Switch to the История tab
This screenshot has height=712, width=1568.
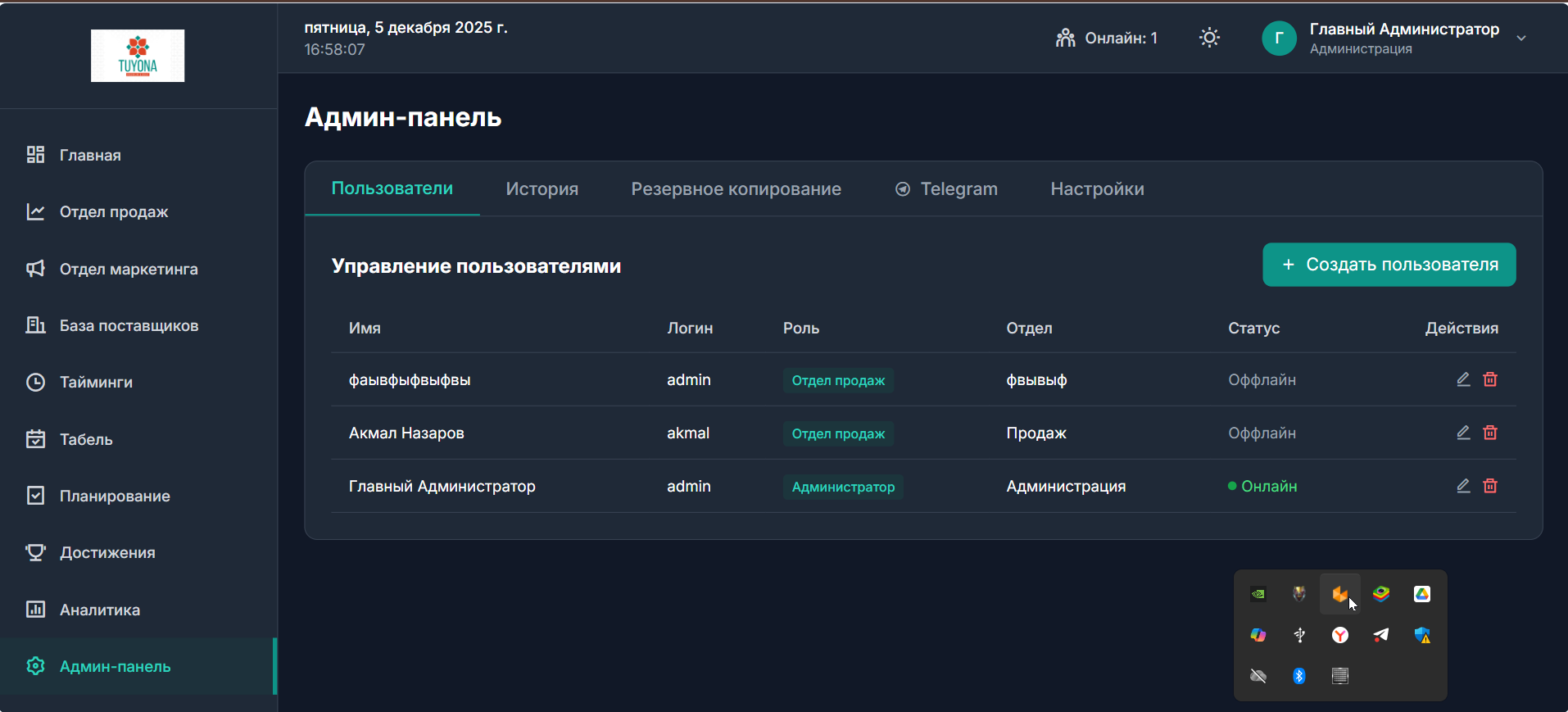(542, 189)
